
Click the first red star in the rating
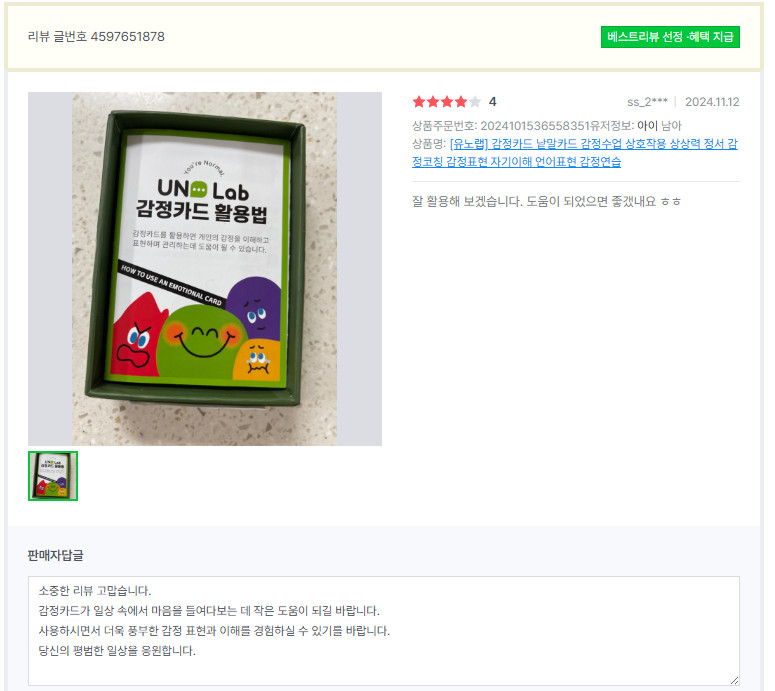(419, 102)
